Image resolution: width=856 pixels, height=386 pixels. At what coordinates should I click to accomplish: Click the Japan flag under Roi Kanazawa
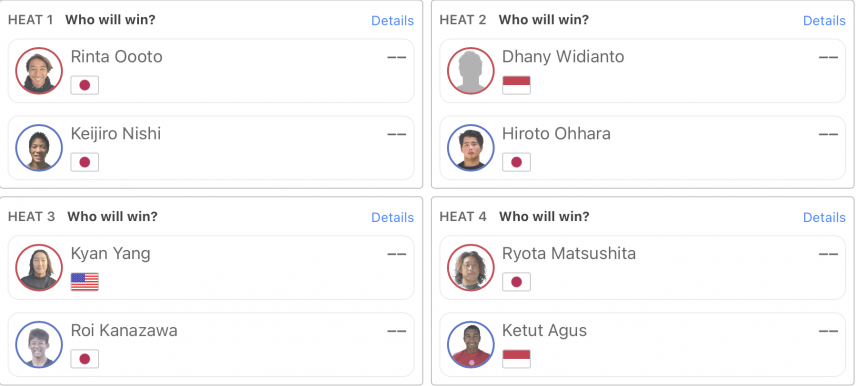tap(85, 359)
